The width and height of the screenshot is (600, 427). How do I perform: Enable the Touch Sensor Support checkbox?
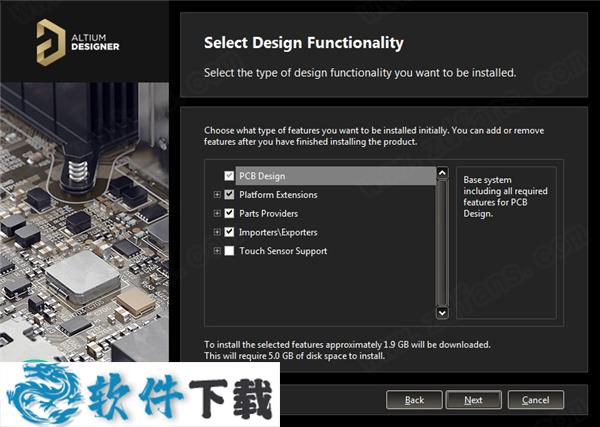(229, 251)
